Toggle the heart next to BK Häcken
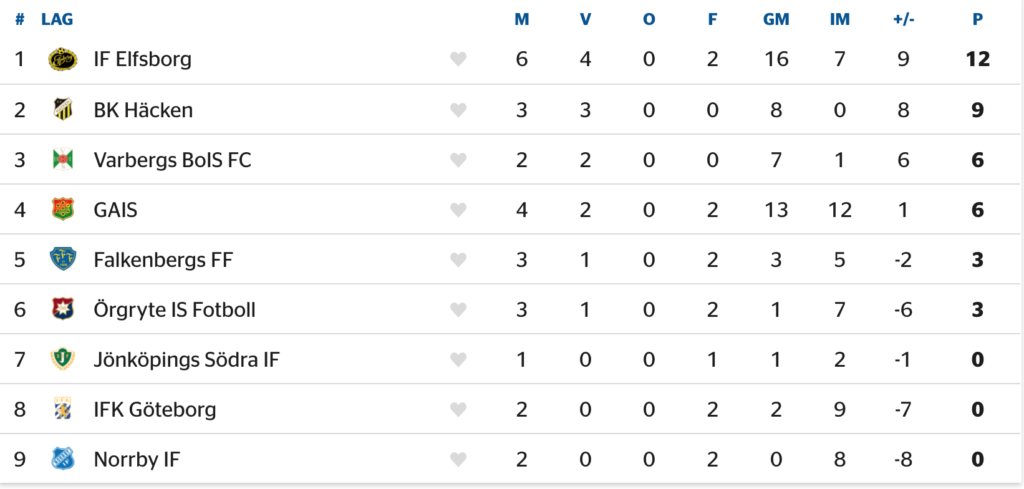1024x489 pixels. [x=458, y=110]
